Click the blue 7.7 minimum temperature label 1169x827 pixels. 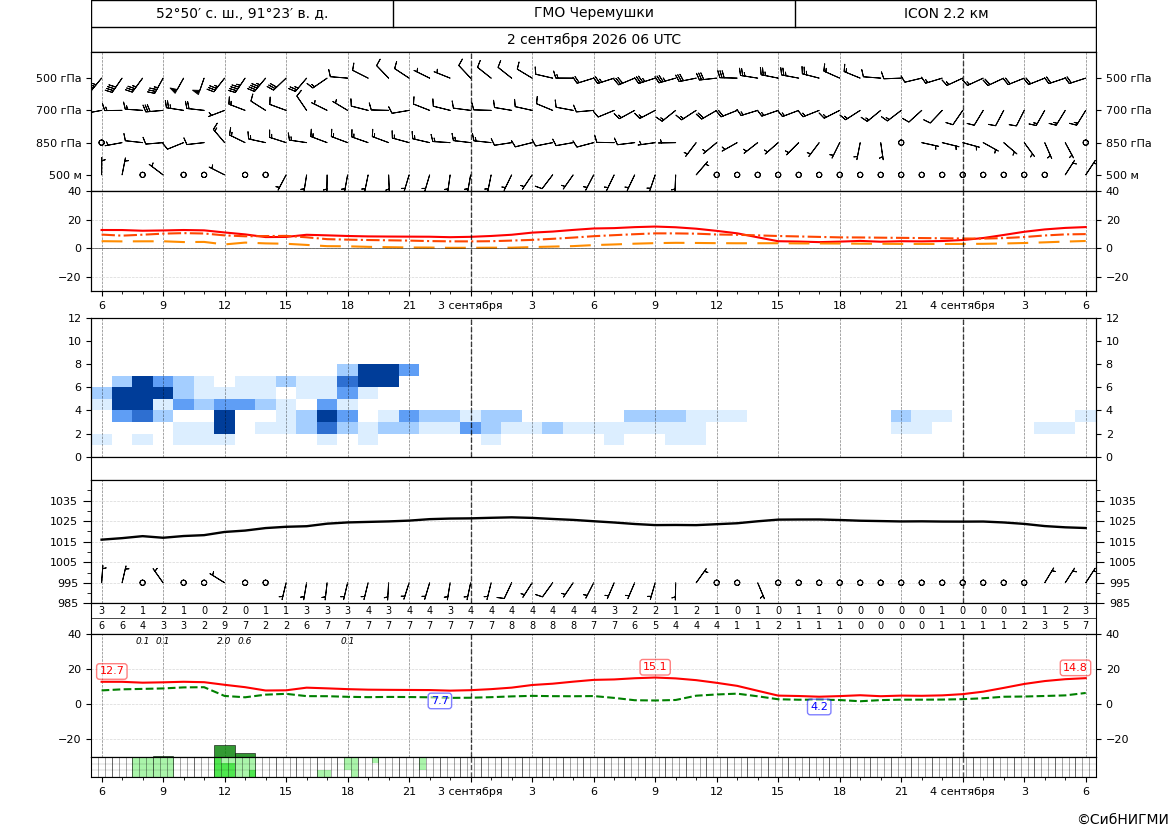tap(440, 700)
